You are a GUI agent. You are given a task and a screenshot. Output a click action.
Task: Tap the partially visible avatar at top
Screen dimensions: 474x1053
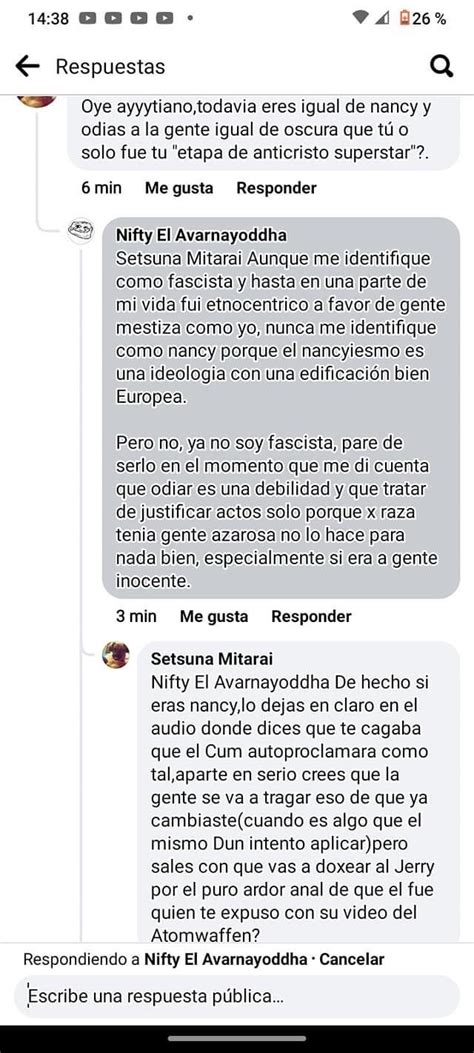36,100
